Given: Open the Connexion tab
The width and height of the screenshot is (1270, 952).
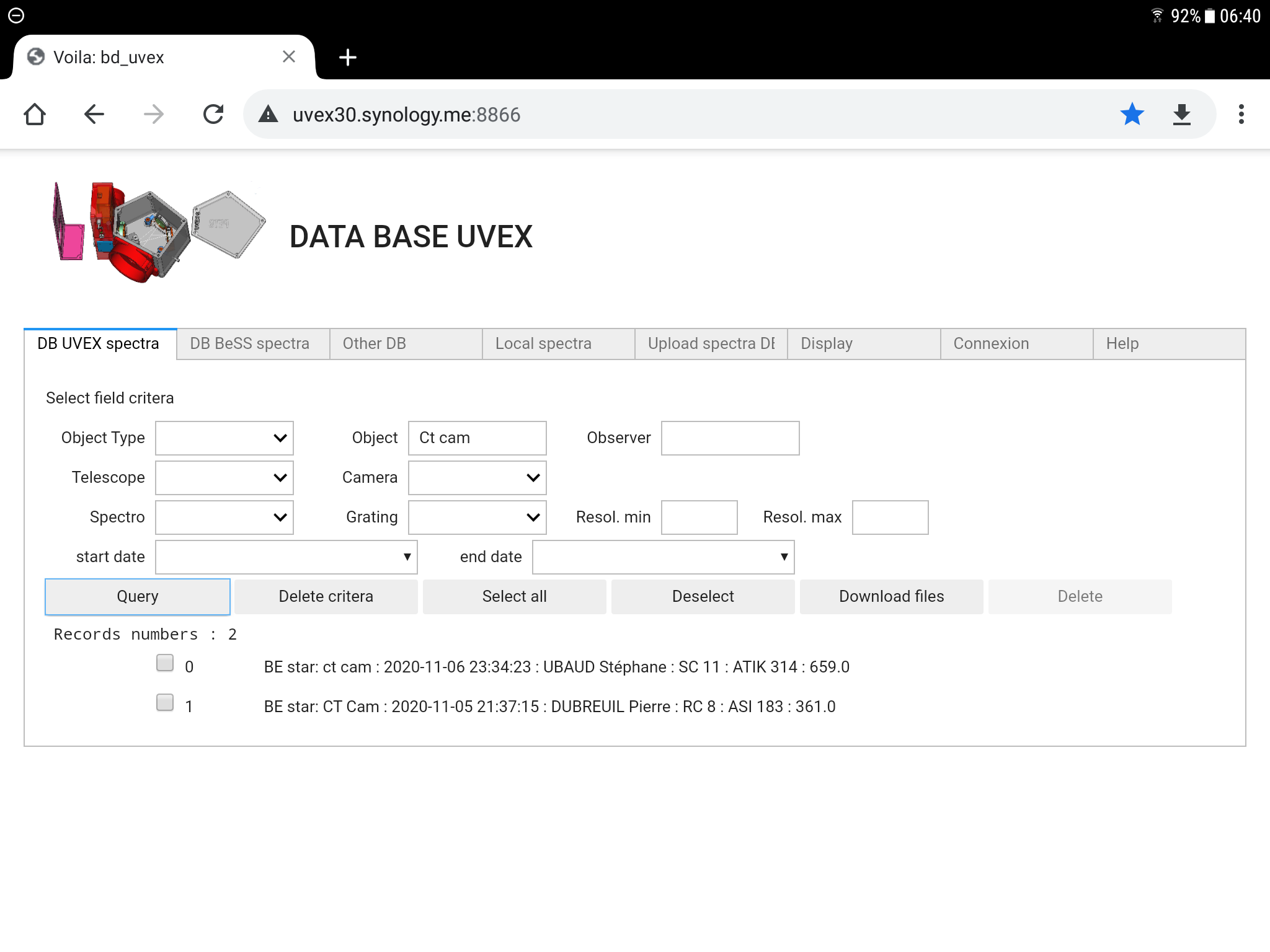Looking at the screenshot, I should (x=991, y=343).
